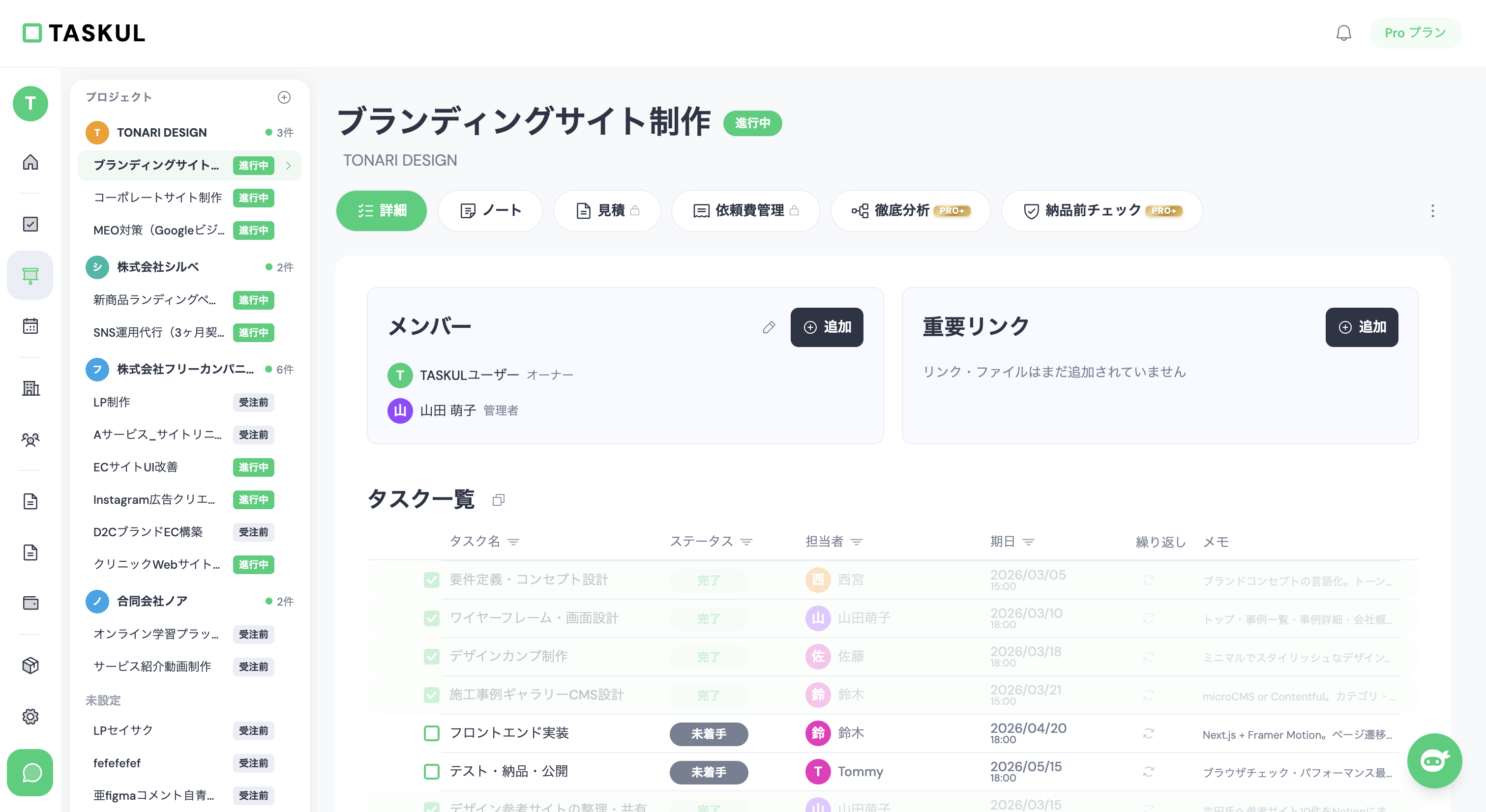
Task: Open the notification bell
Action: coord(1344,33)
